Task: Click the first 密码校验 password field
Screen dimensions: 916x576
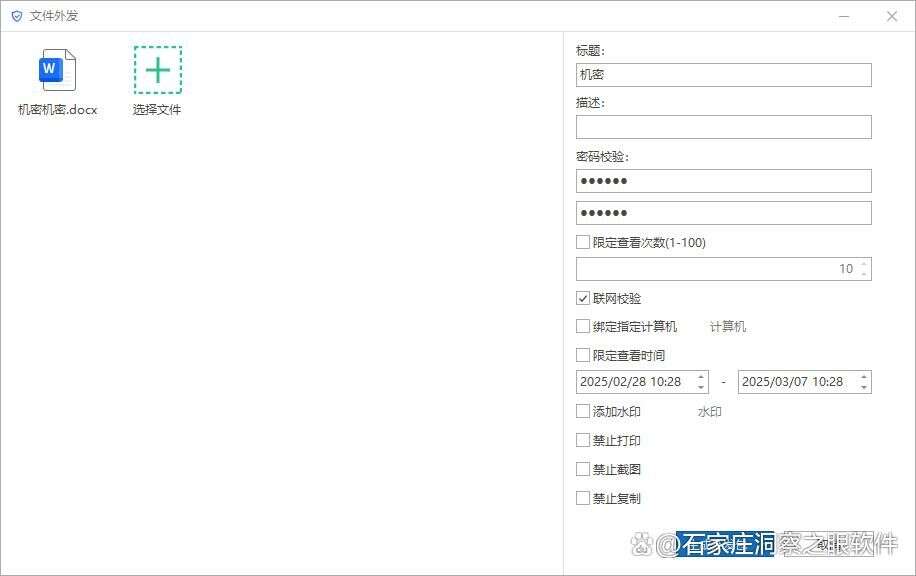Action: [x=723, y=180]
